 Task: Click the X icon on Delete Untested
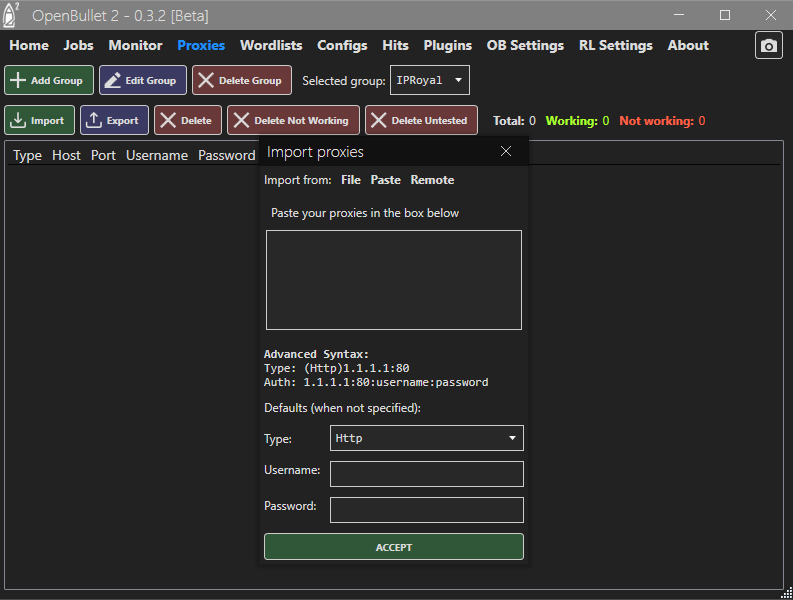pos(378,121)
